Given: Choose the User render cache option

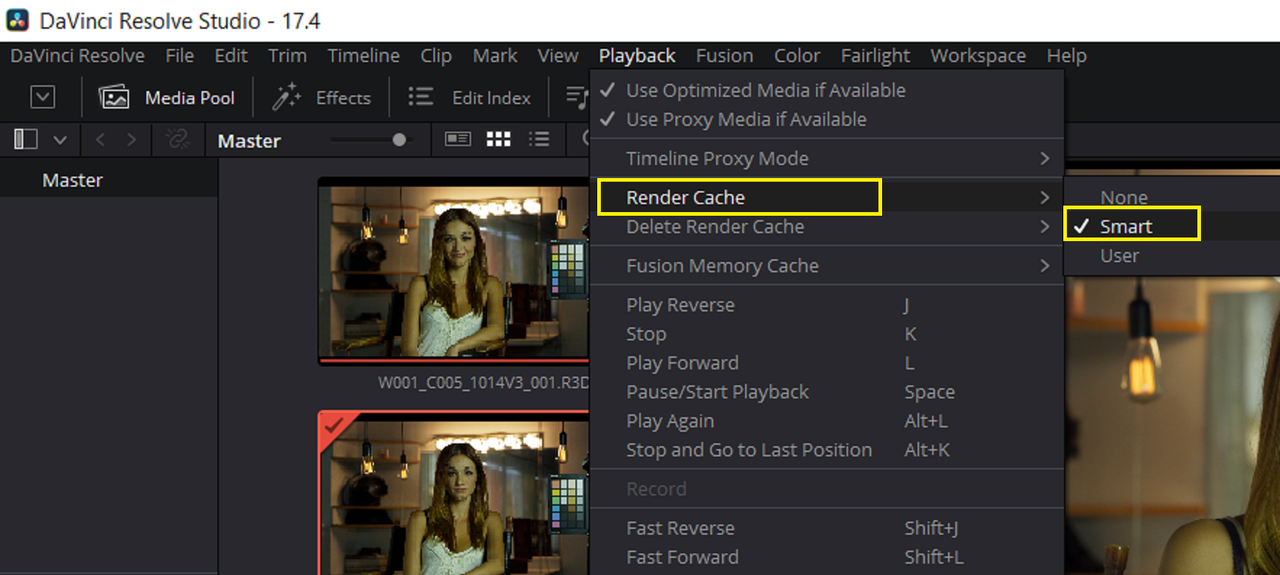Looking at the screenshot, I should click(1119, 255).
